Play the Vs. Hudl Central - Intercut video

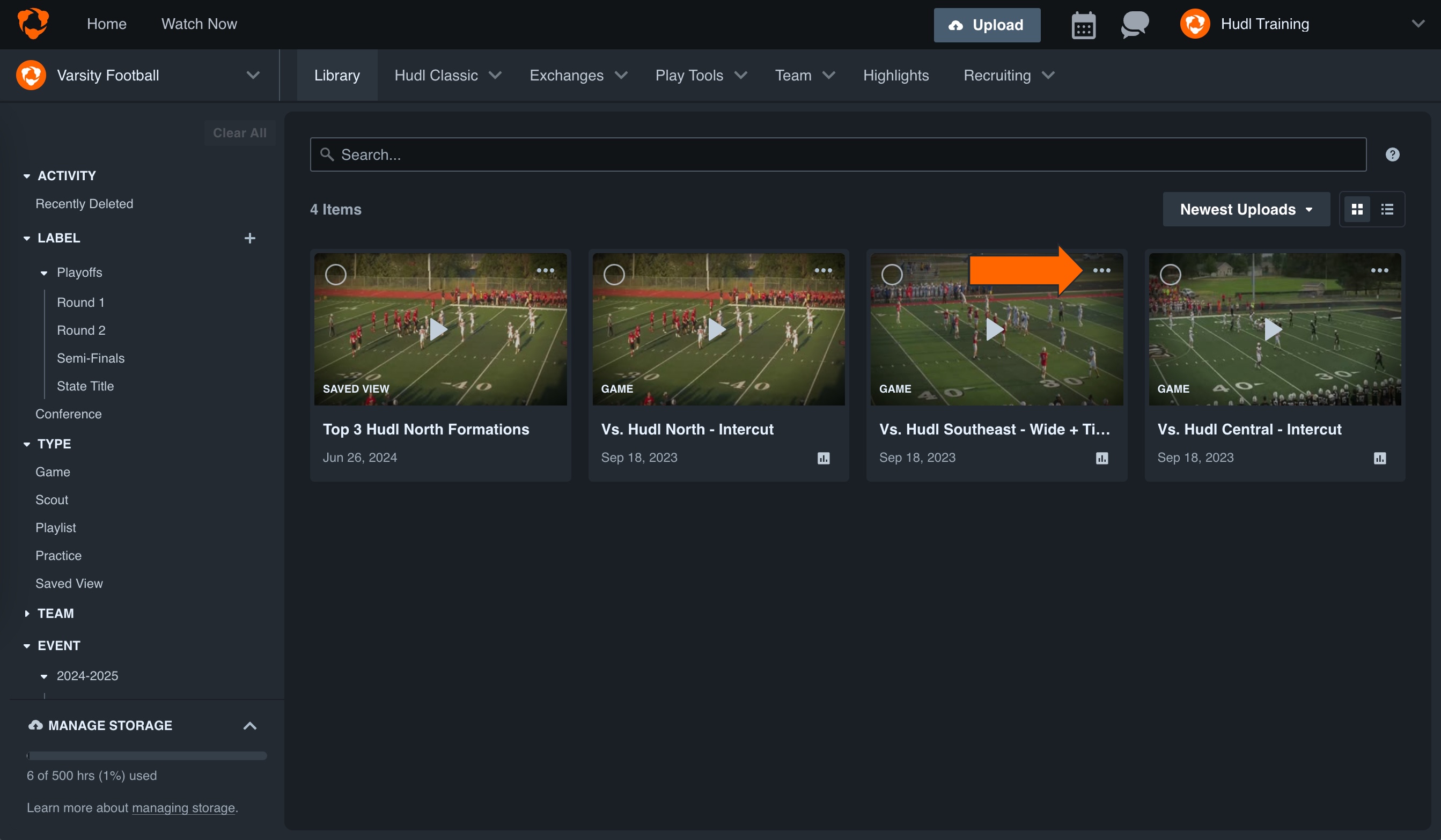tap(1275, 330)
